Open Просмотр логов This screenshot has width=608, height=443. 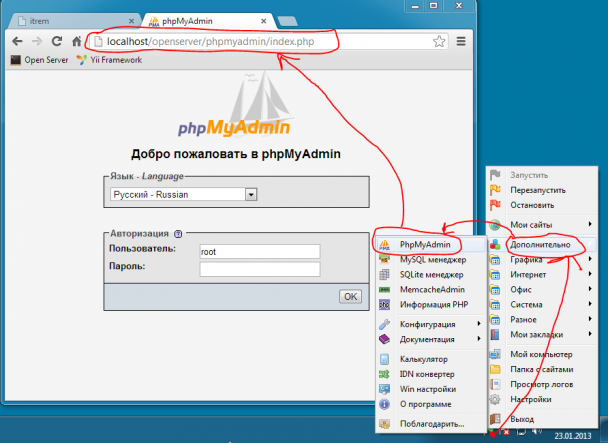coord(542,384)
